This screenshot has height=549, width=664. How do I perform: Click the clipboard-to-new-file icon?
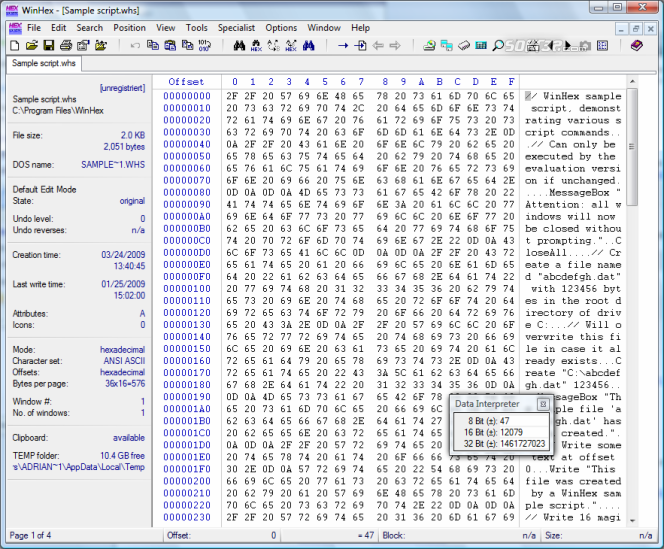click(187, 45)
